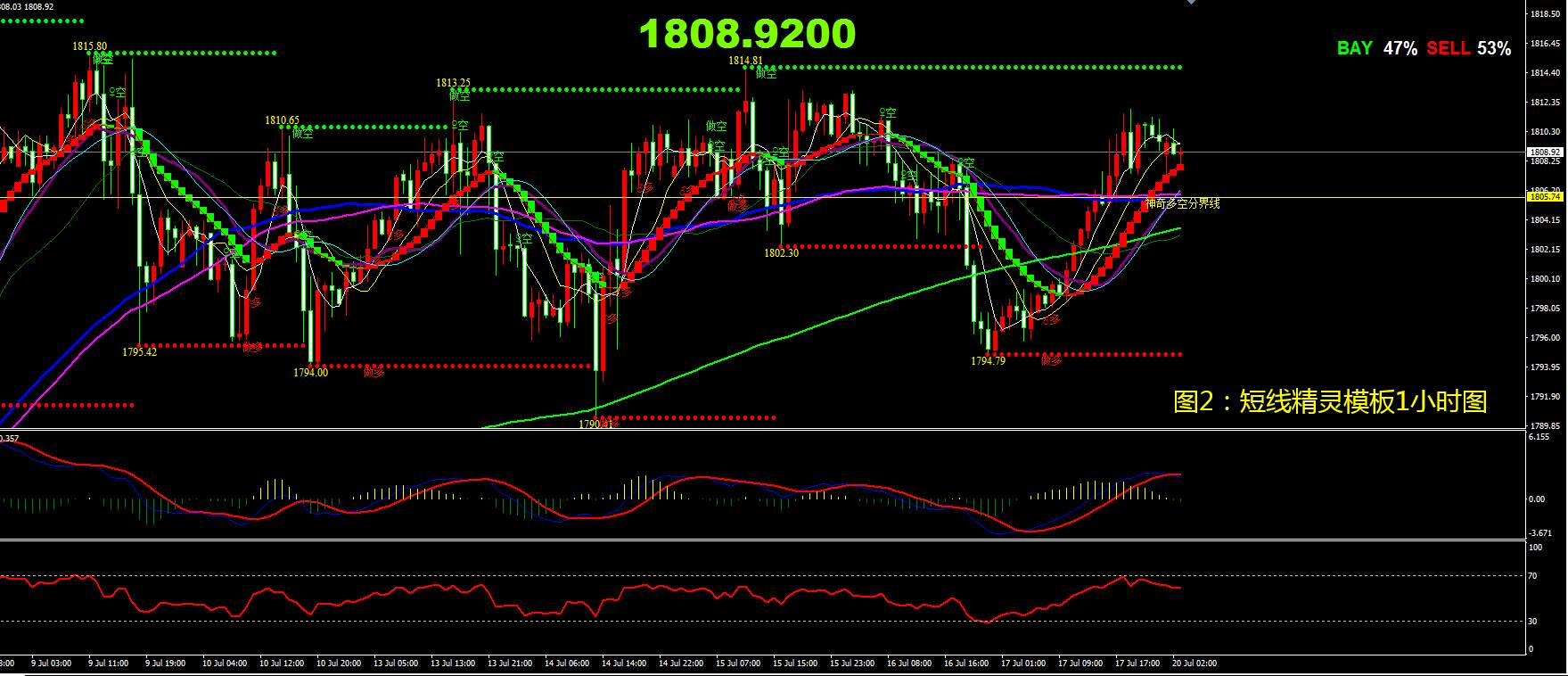
Task: Click the 1794.00 low price label
Action: point(310,373)
